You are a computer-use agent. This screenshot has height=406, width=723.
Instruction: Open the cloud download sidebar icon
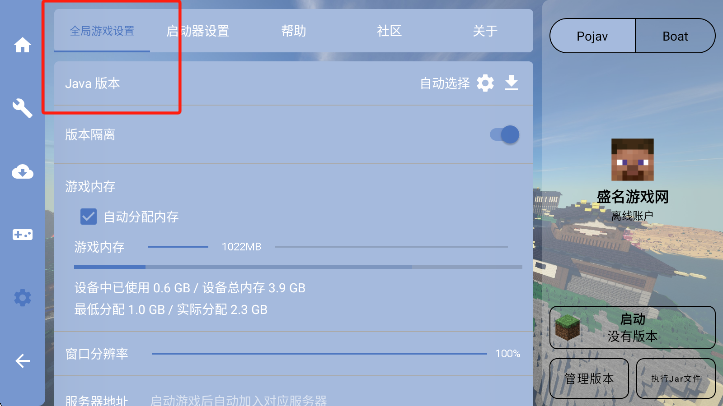pyautogui.click(x=22, y=172)
